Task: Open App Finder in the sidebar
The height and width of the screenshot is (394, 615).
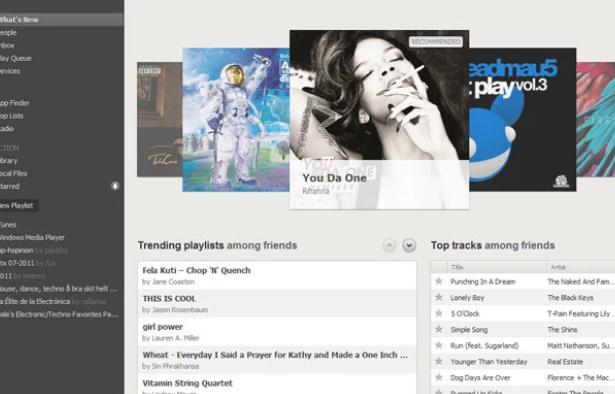Action: pyautogui.click(x=15, y=103)
